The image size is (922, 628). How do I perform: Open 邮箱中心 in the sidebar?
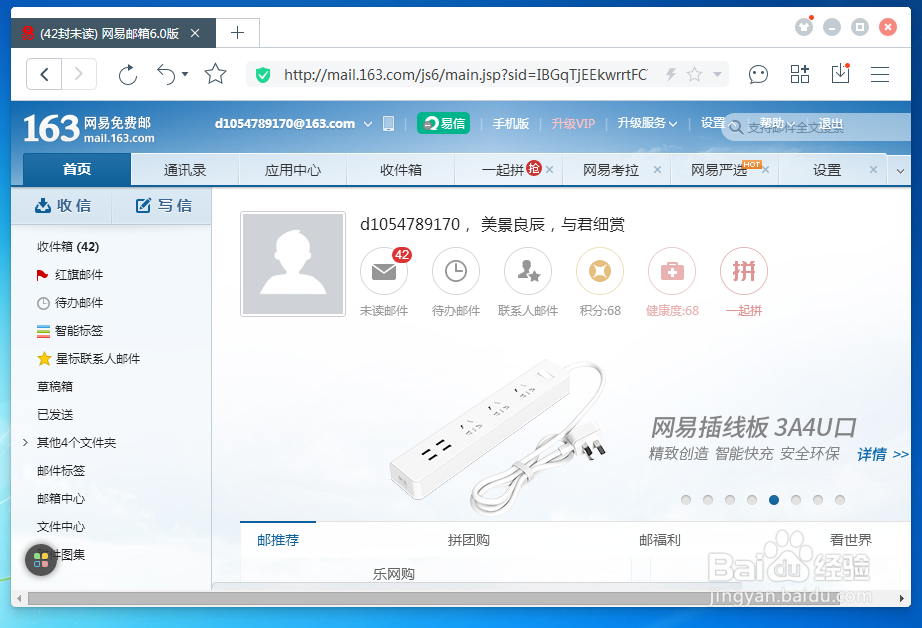(x=61, y=499)
